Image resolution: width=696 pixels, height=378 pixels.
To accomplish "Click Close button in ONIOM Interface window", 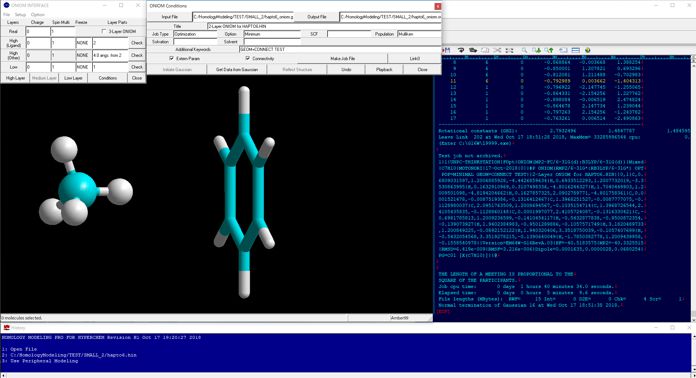I will pyautogui.click(x=137, y=78).
